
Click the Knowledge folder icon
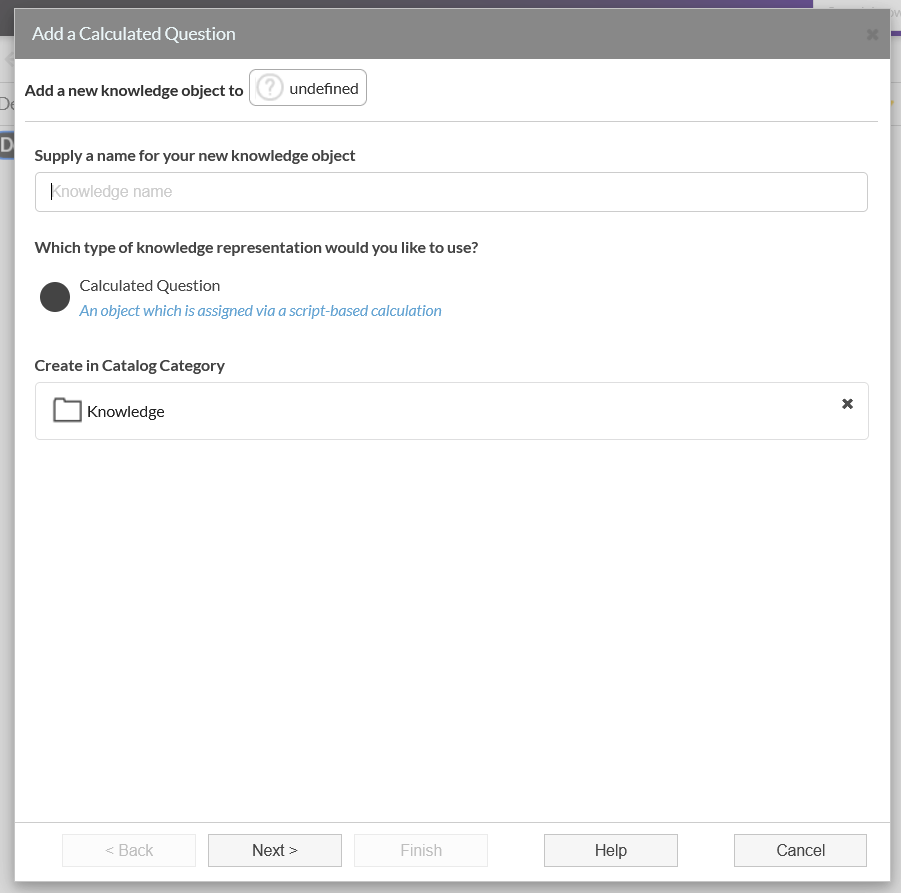67,410
